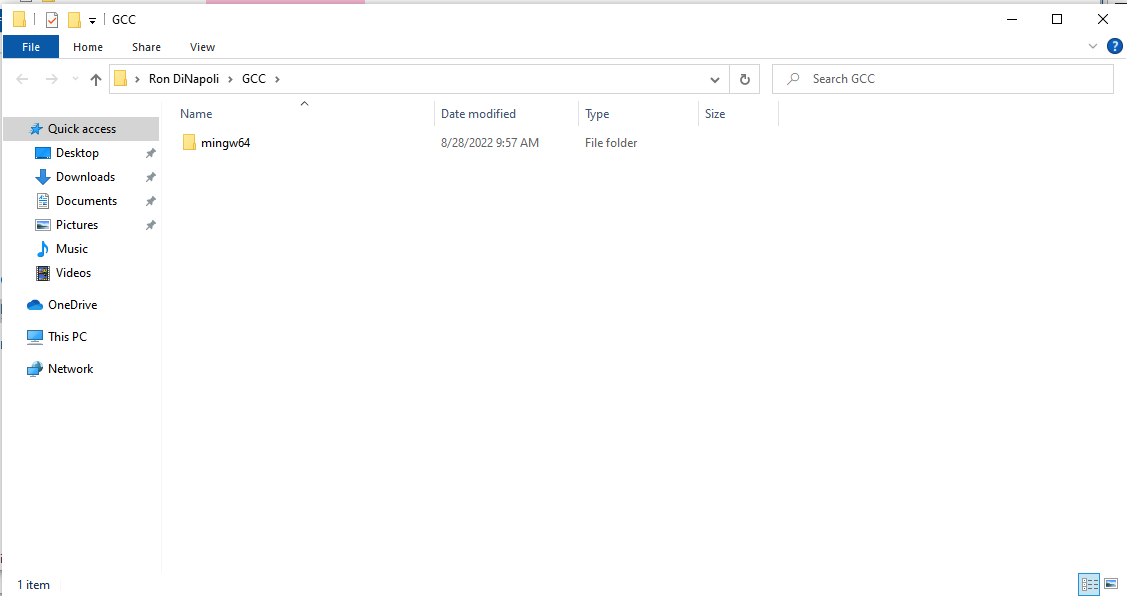Image resolution: width=1127 pixels, height=596 pixels.
Task: Expand the ribbon with the chevron
Action: (1093, 46)
